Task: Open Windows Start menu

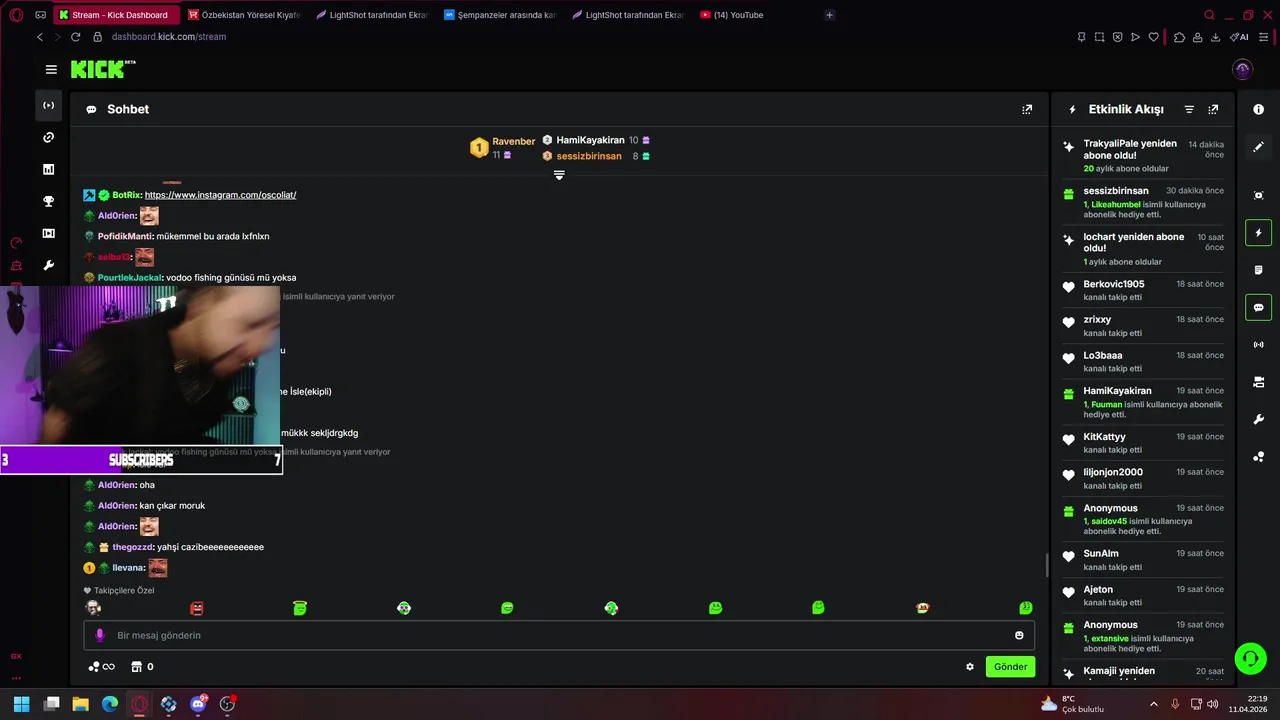Action: click(21, 704)
